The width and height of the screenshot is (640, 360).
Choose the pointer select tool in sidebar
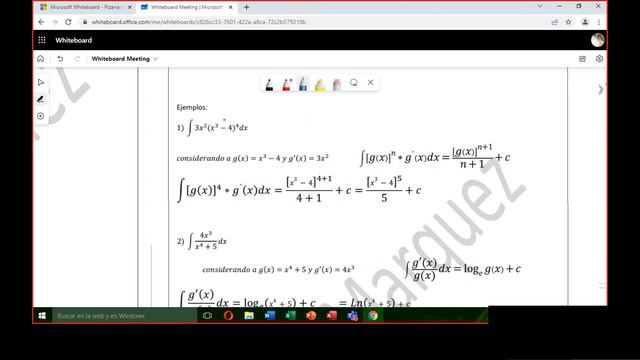pos(40,82)
